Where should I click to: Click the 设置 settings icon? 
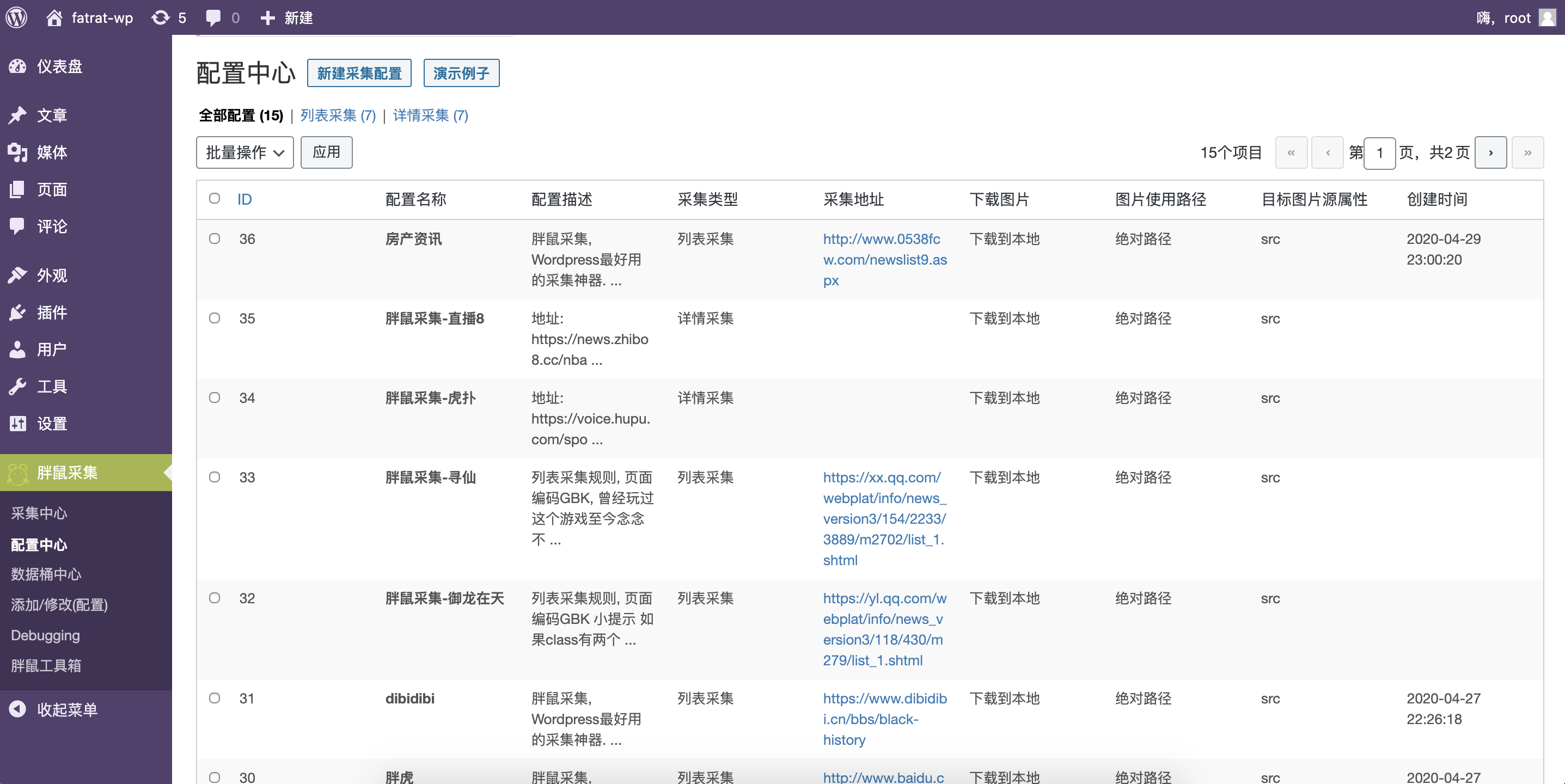[17, 423]
